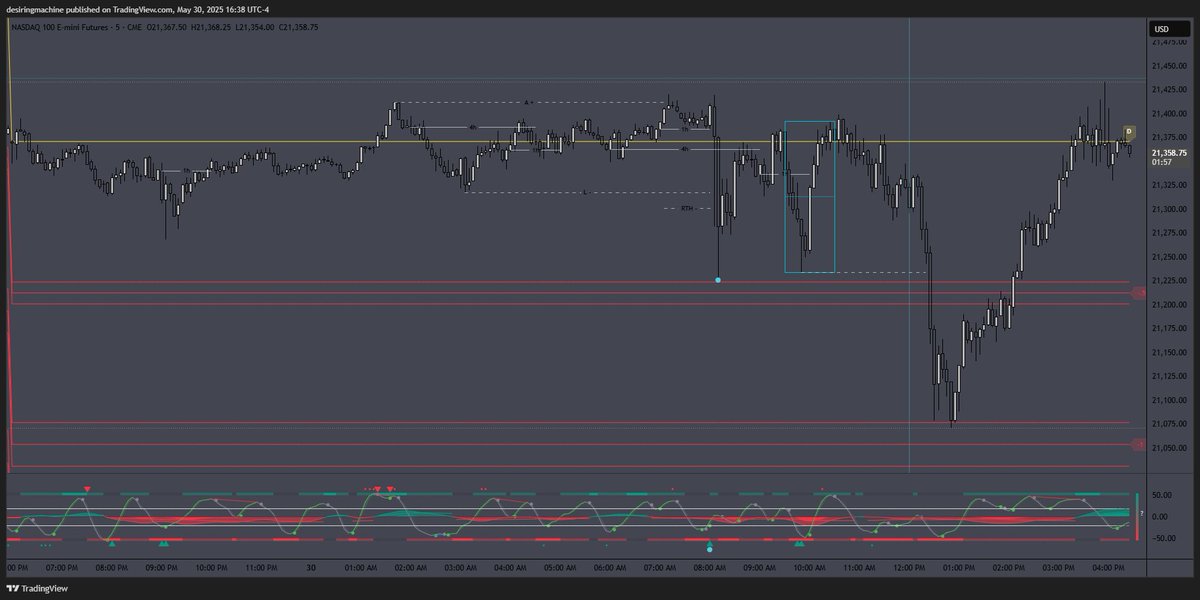Click the 21,250.00 price axis label
Screen dimensions: 1200x600
pyautogui.click(x=1171, y=257)
